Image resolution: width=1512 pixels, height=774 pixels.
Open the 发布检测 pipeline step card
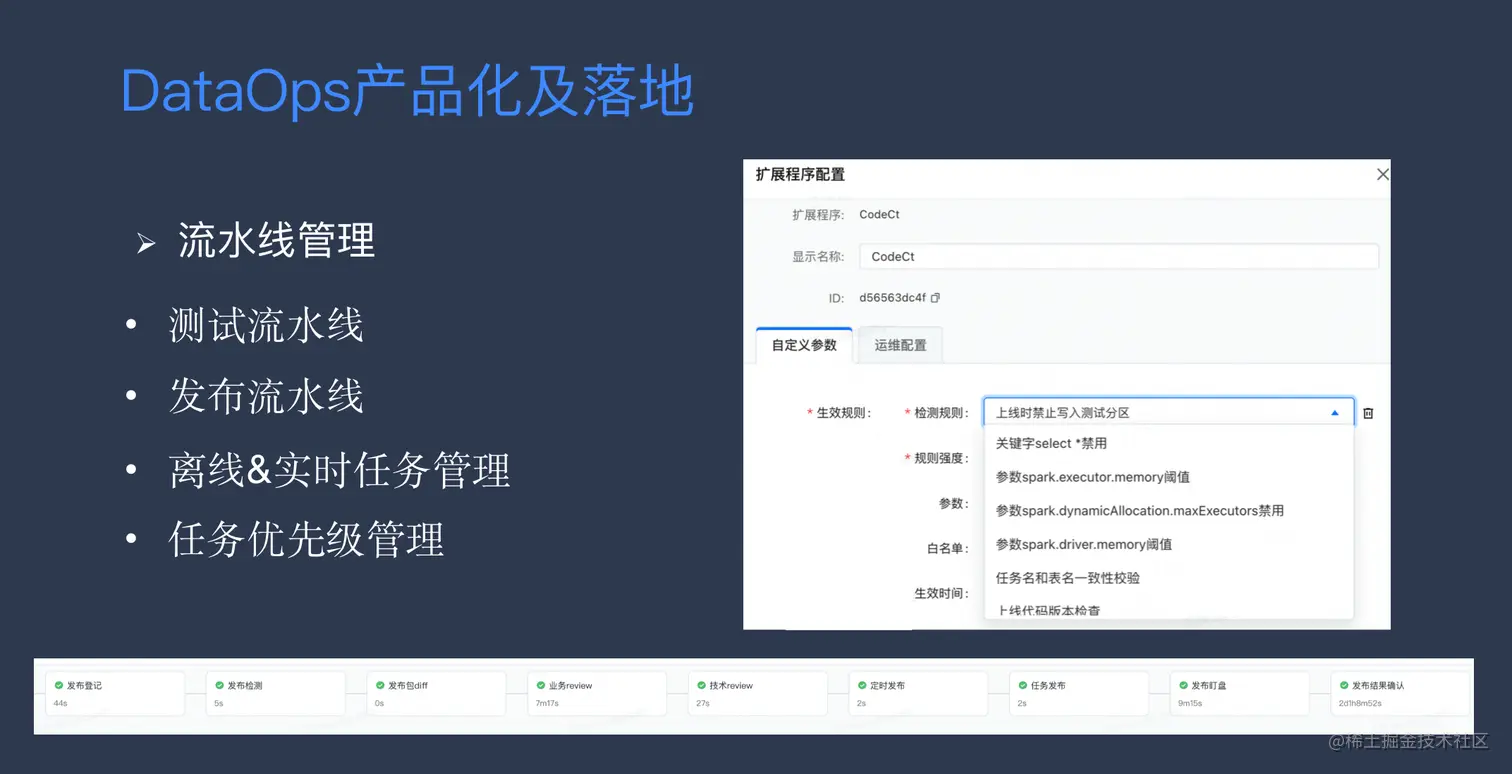(x=276, y=693)
